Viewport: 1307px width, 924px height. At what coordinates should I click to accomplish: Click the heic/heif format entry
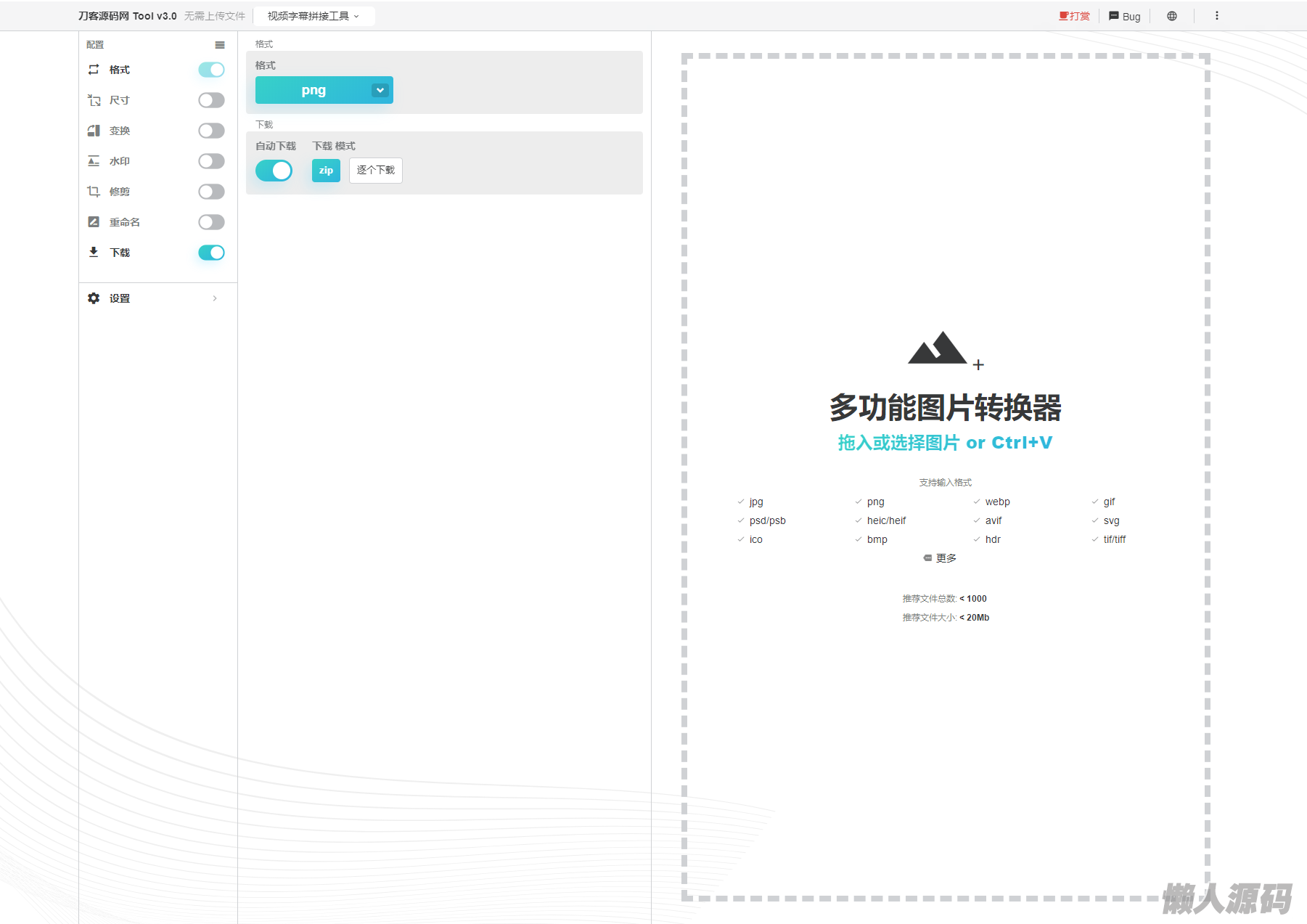pos(886,520)
